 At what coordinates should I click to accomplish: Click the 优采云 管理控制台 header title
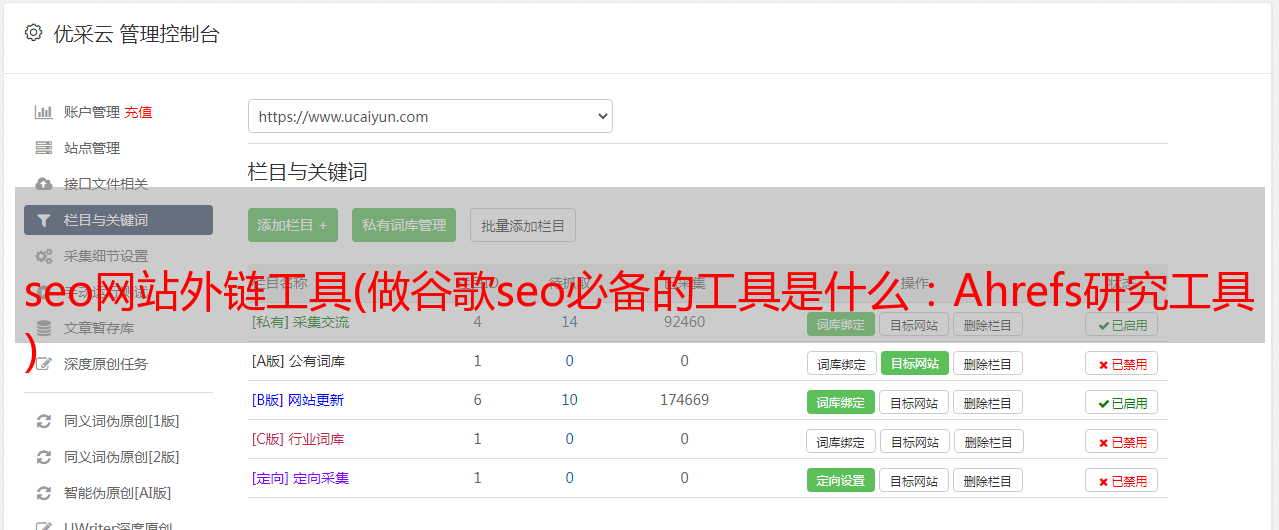[136, 34]
